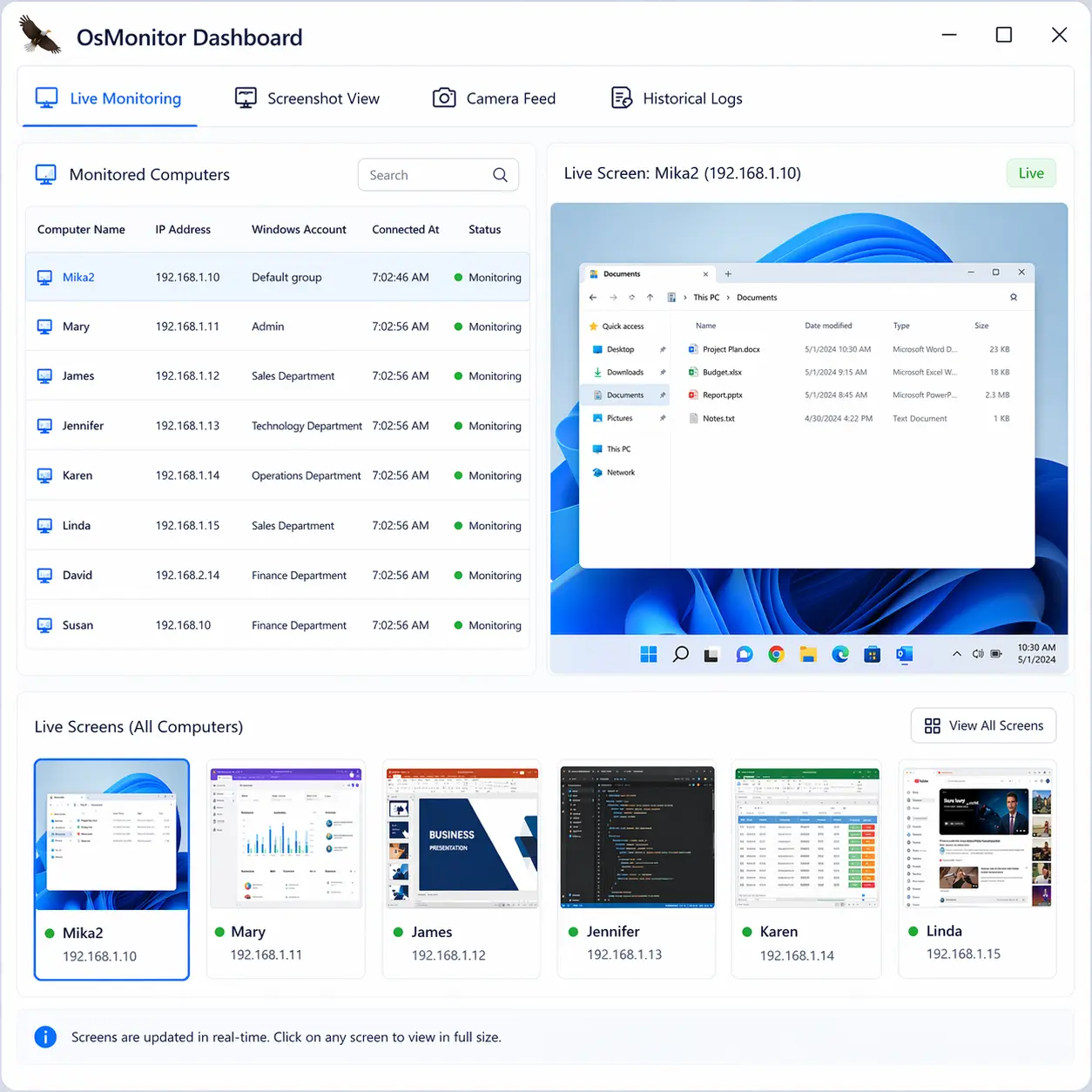Image resolution: width=1092 pixels, height=1092 pixels.
Task: Click the Microsoft Store icon in live taskbar
Action: pos(872,654)
